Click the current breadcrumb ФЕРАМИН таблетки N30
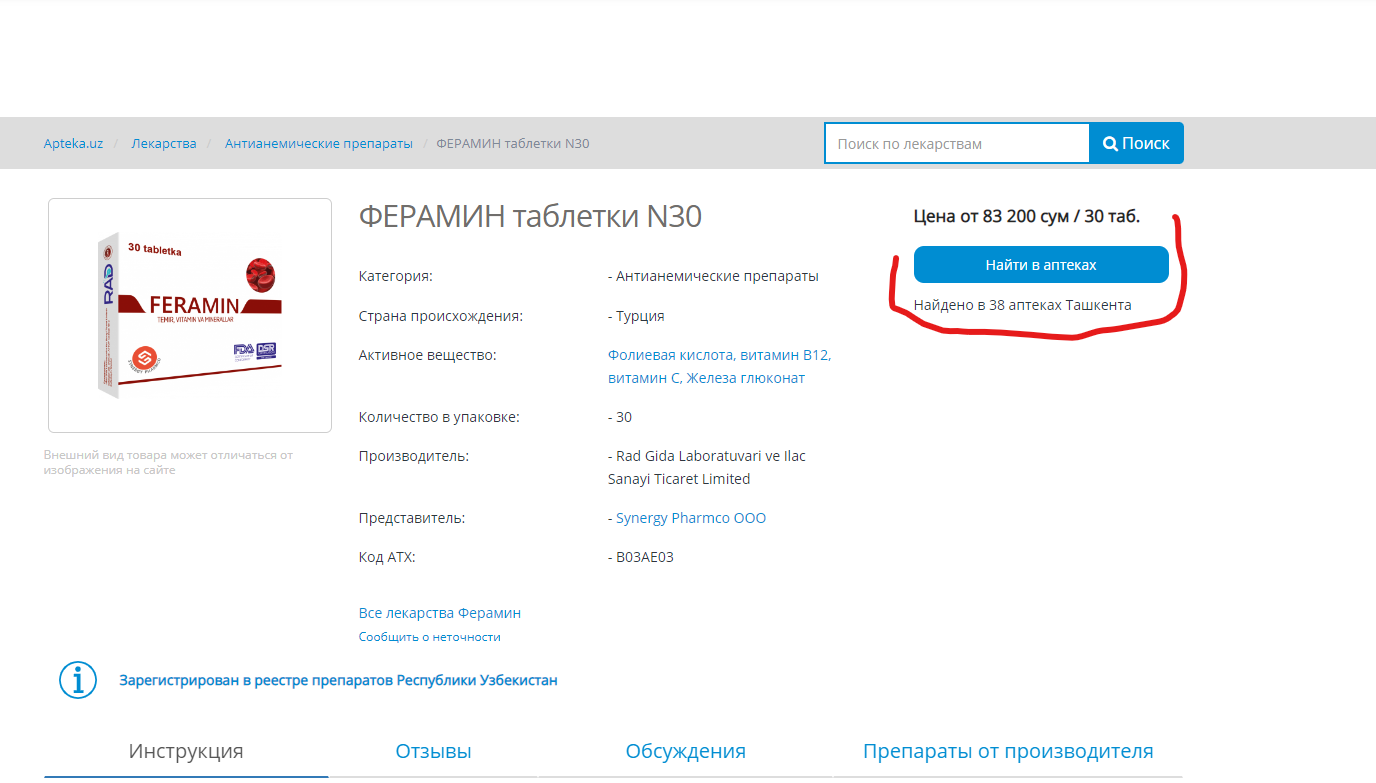The width and height of the screenshot is (1376, 783). pyautogui.click(x=513, y=144)
